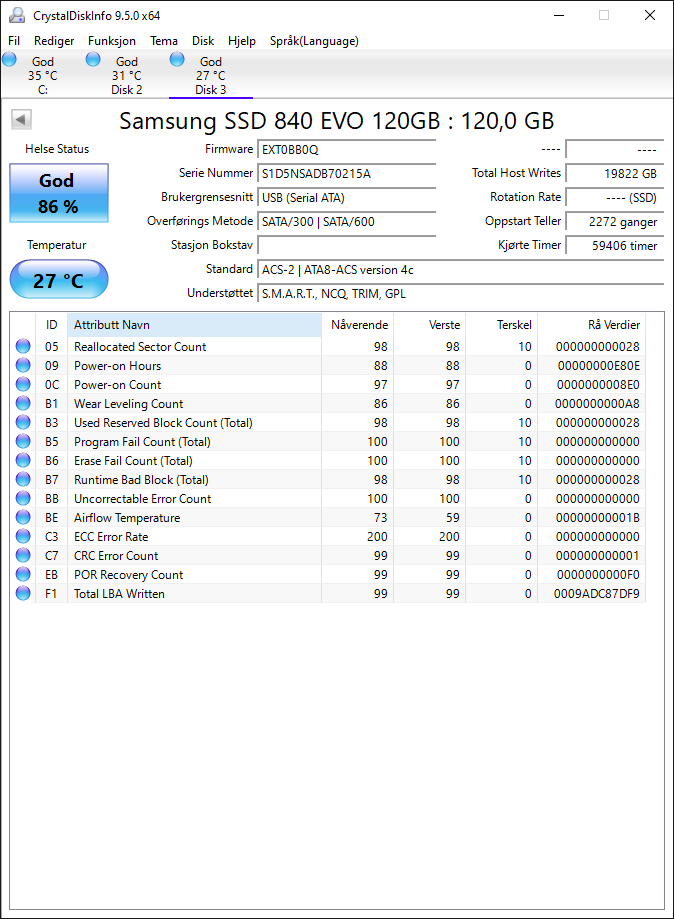Click the status orb for Total LBA Written
The image size is (674, 919).
pos(23,593)
